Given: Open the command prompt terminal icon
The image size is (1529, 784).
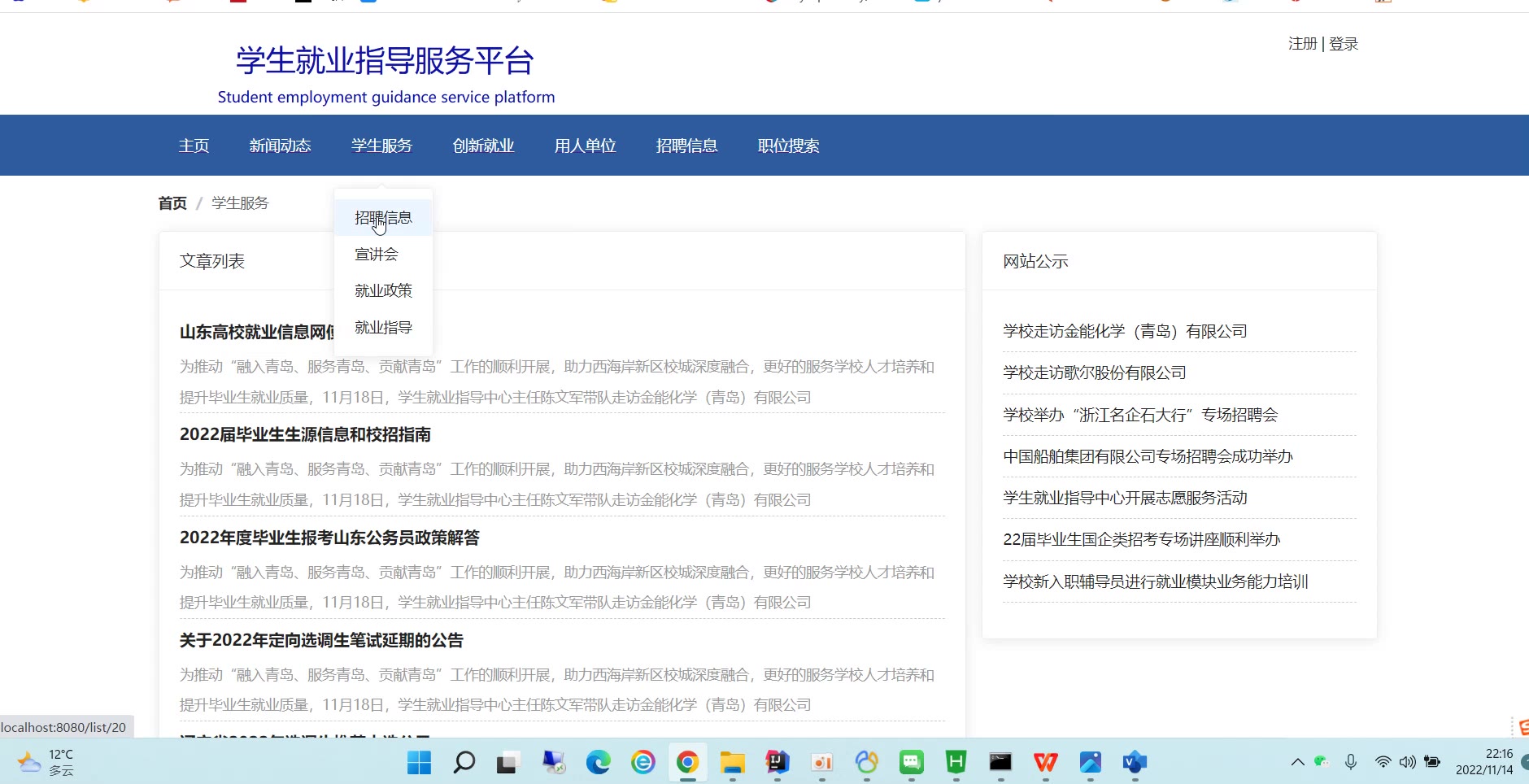Looking at the screenshot, I should (1000, 762).
